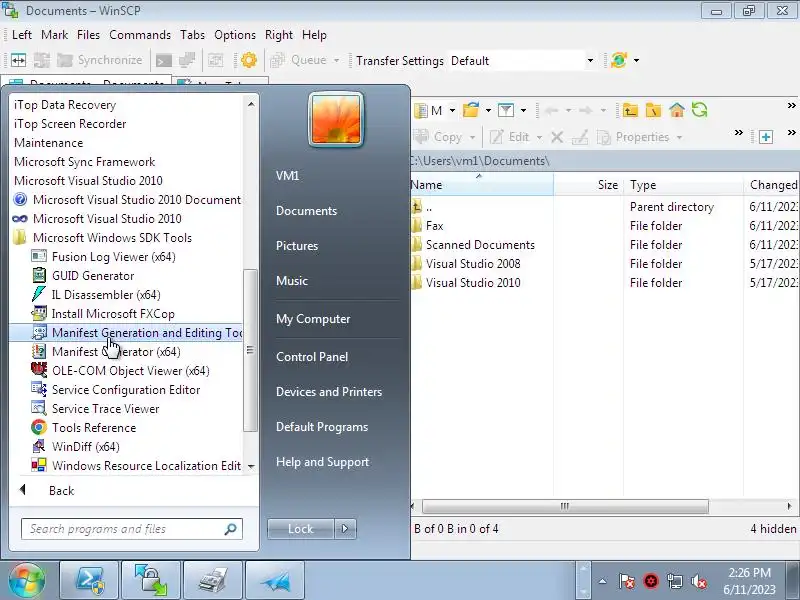800x600 pixels.
Task: Launch Manifest Generation and Editing Tool
Action: (126, 333)
